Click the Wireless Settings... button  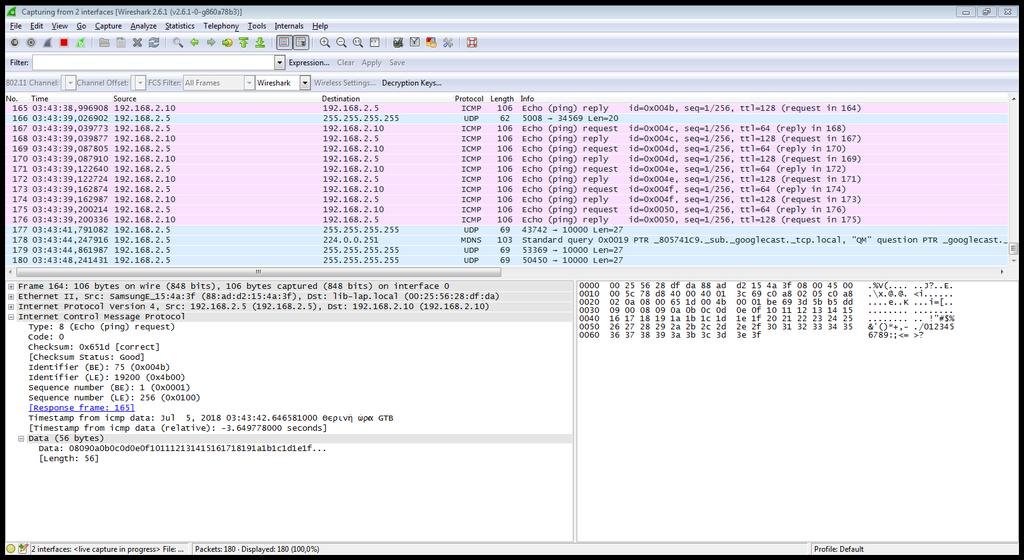click(x=345, y=83)
